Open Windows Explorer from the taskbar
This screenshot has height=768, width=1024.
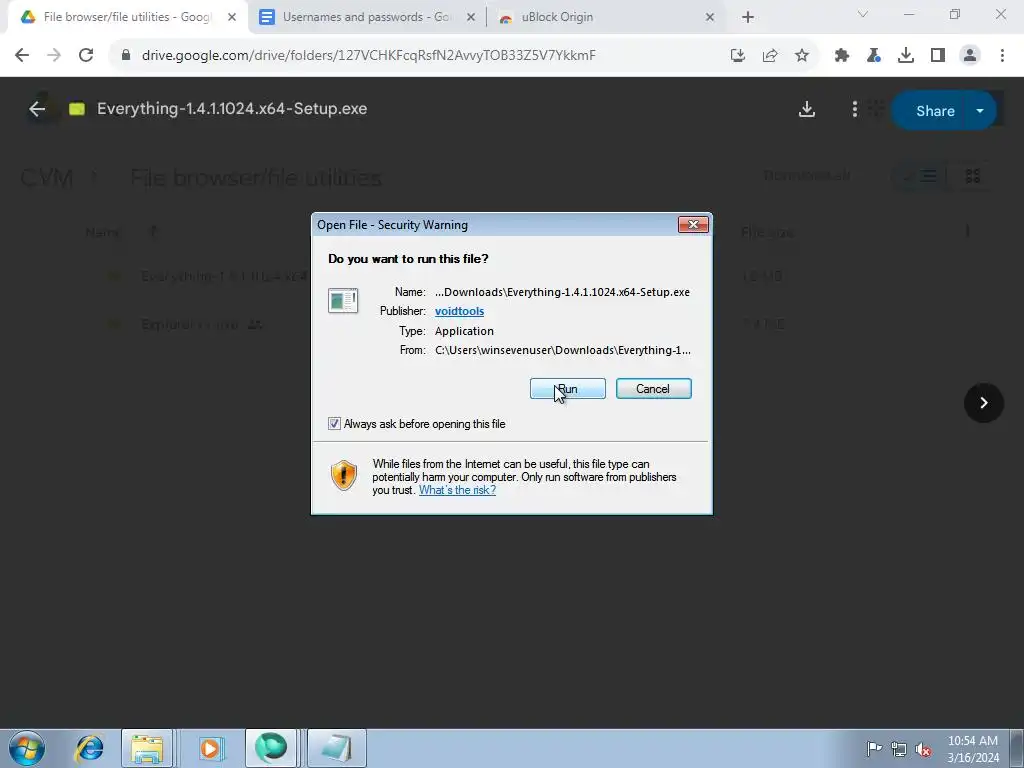click(x=147, y=748)
